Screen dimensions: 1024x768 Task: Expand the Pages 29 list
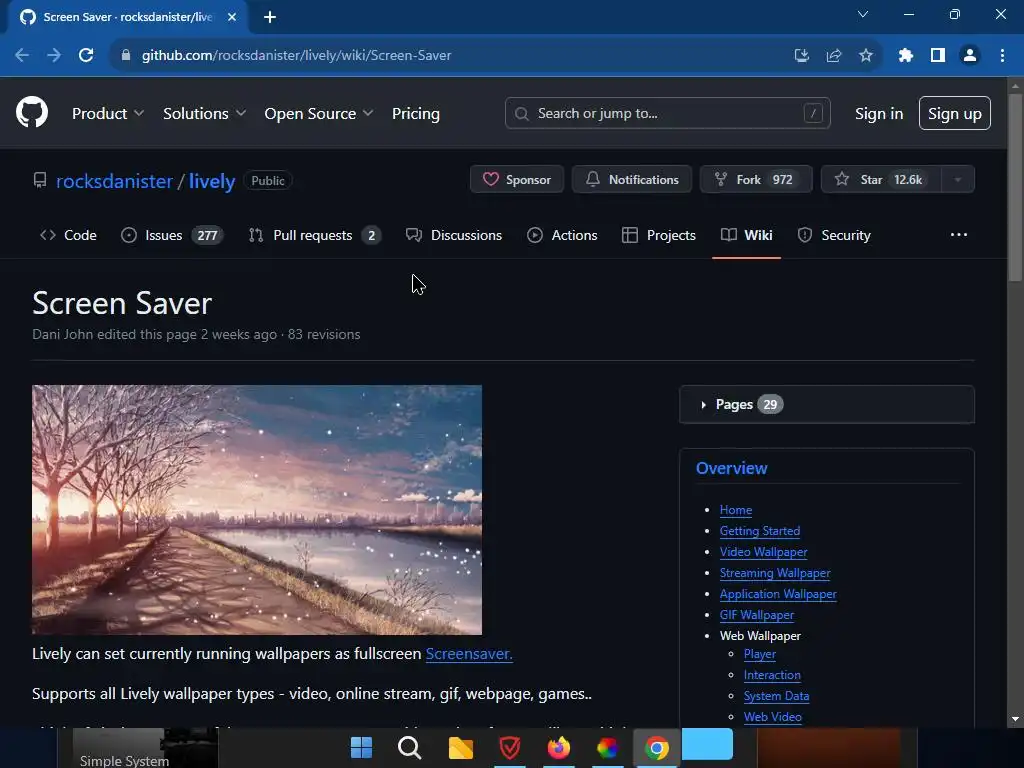(x=827, y=404)
